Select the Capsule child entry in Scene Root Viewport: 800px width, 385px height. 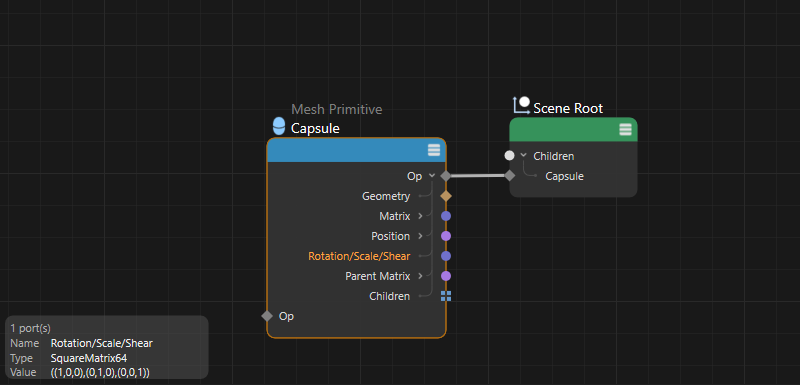click(564, 176)
